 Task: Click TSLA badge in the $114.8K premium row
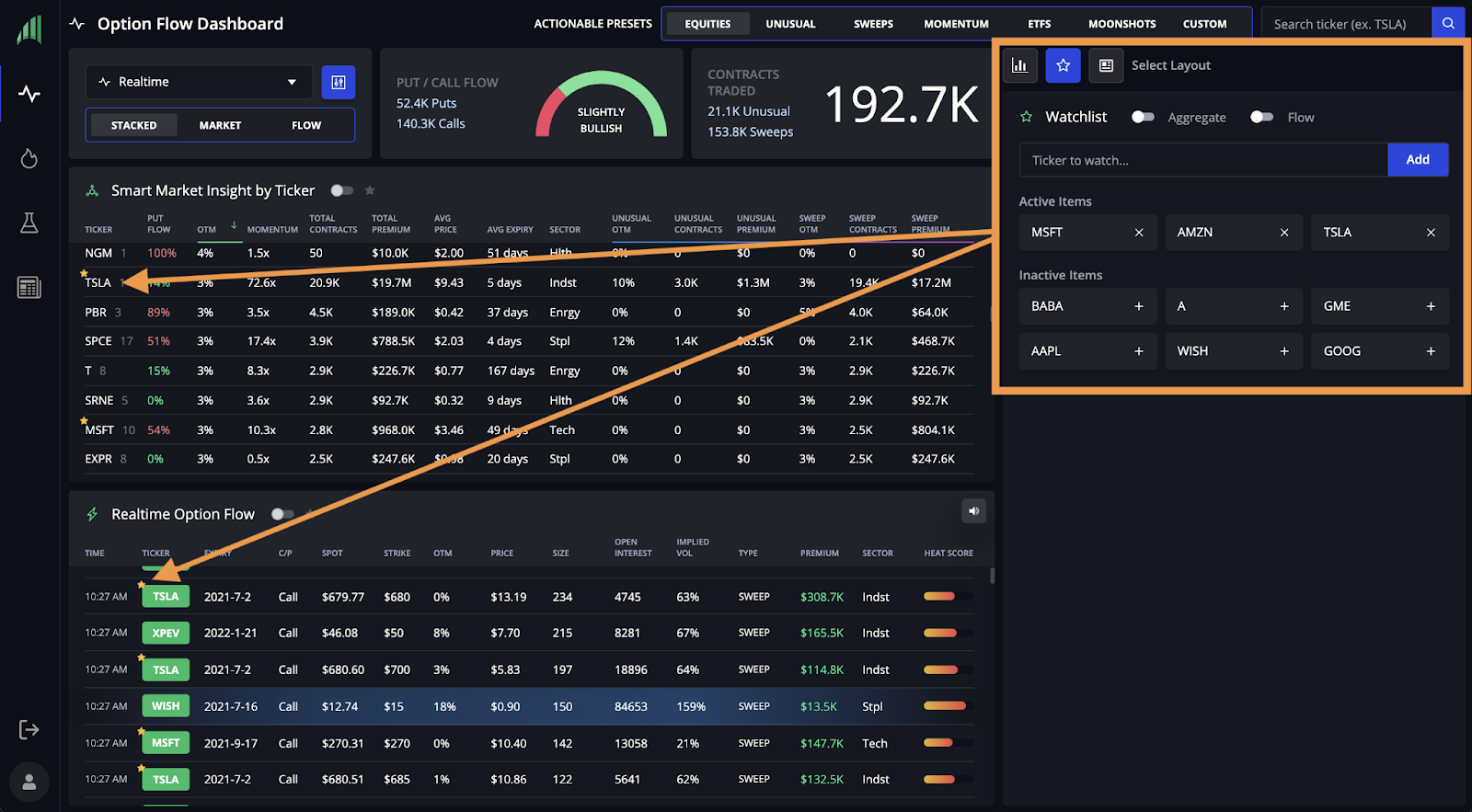[166, 669]
